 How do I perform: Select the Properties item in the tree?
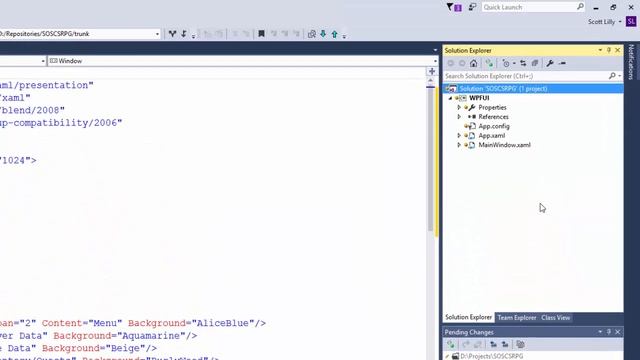point(492,107)
